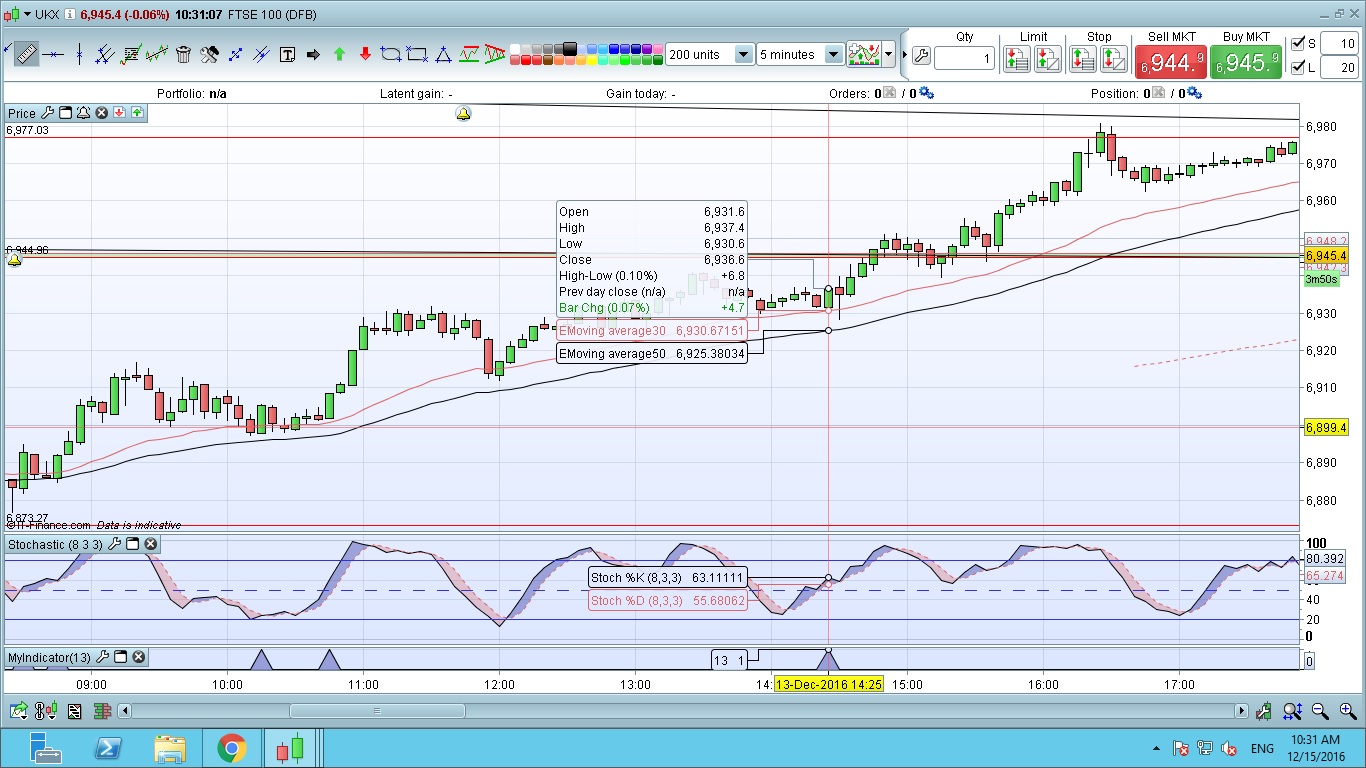This screenshot has height=768, width=1366.
Task: Click the S value input field
Action: 1338,43
